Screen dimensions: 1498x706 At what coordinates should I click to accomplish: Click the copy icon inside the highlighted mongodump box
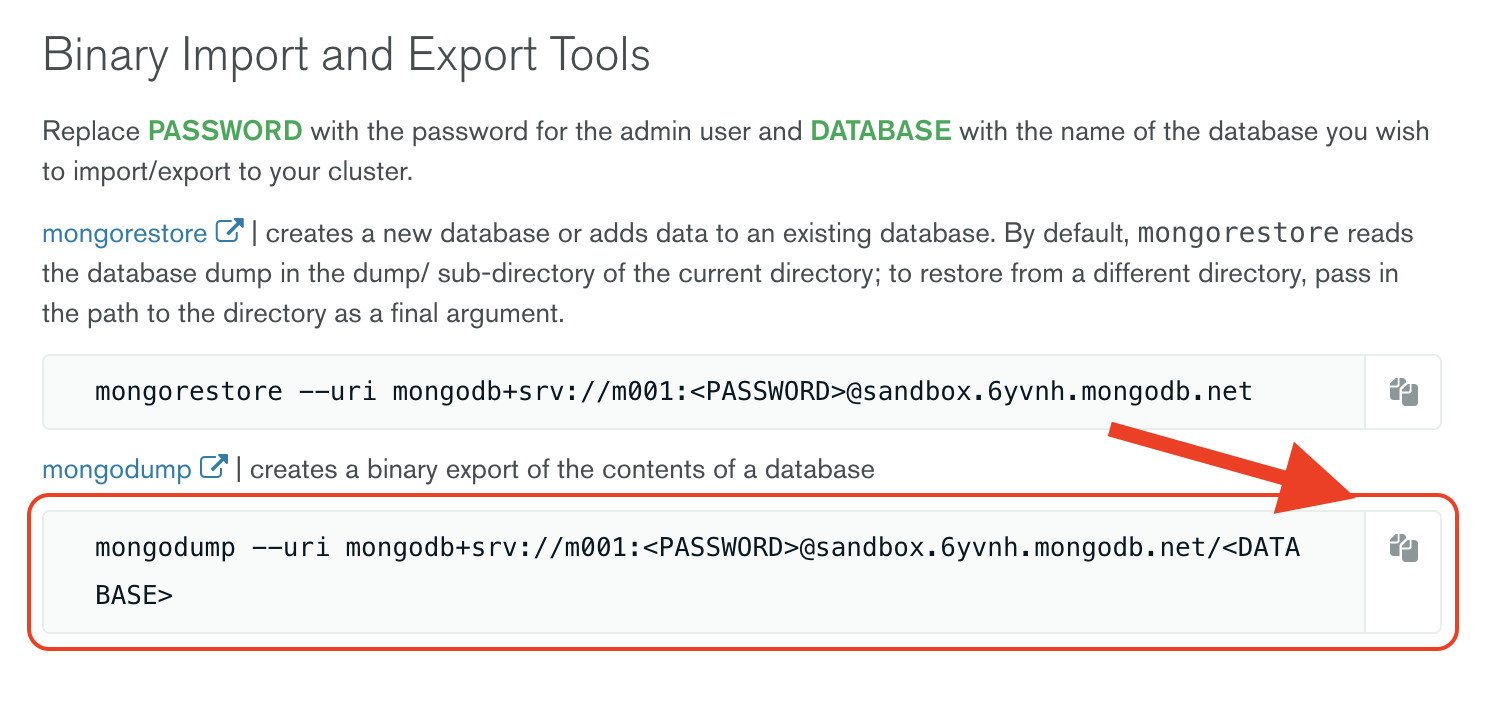tap(1405, 547)
